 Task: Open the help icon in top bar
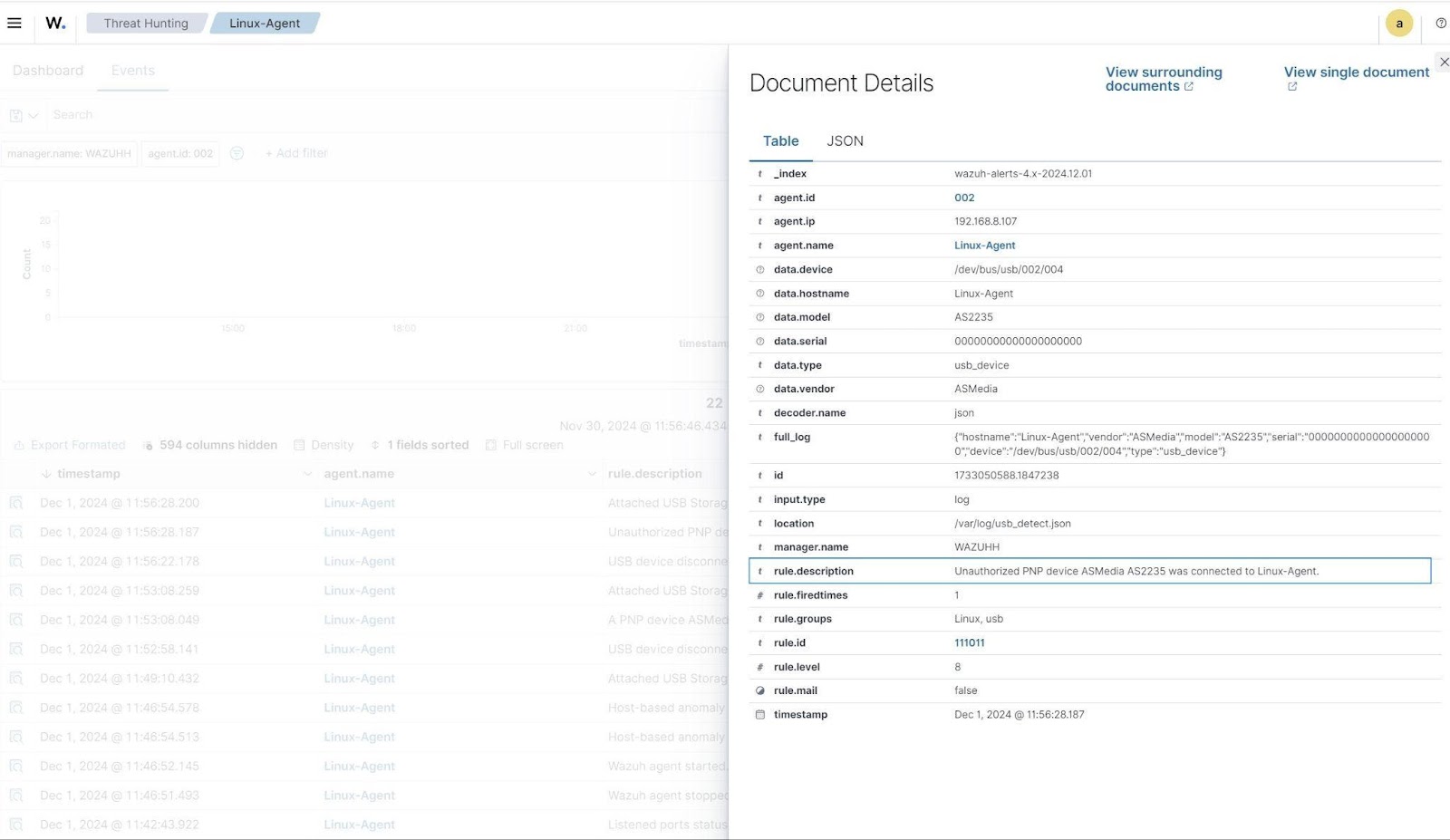1441,24
